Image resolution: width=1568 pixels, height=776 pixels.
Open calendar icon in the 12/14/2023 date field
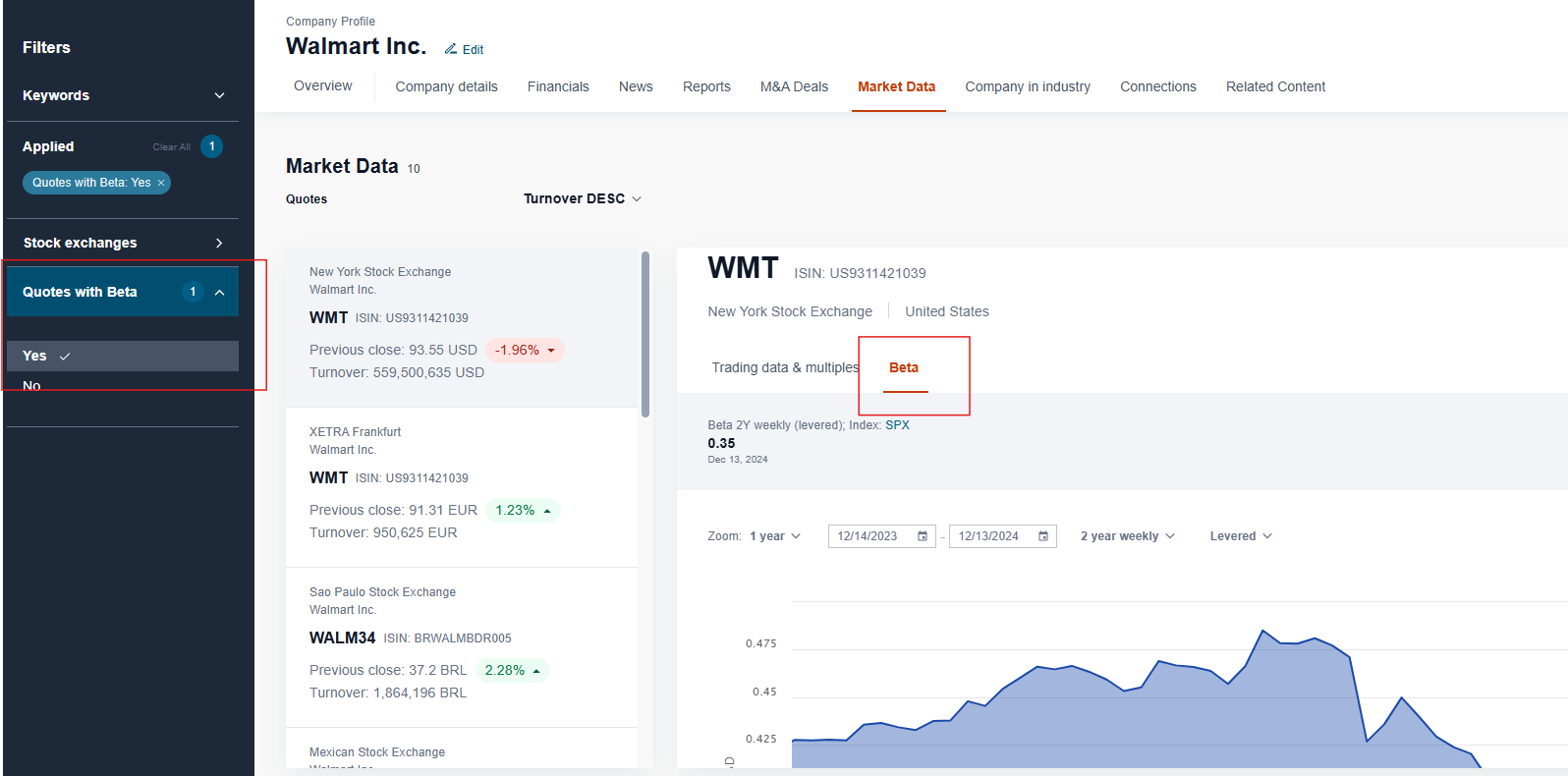(x=923, y=536)
